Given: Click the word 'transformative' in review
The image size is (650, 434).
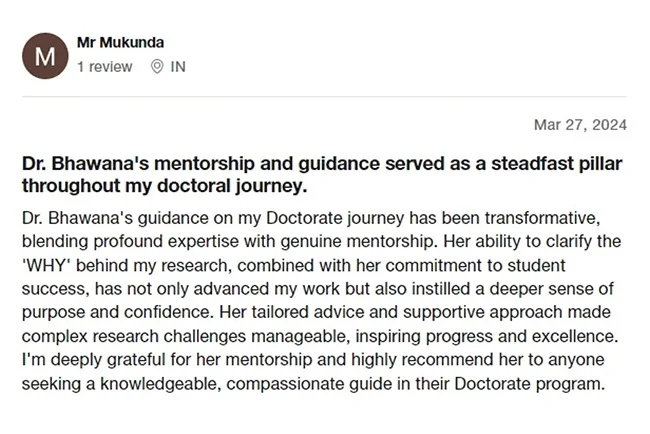Looking at the screenshot, I should pyautogui.click(x=553, y=217).
